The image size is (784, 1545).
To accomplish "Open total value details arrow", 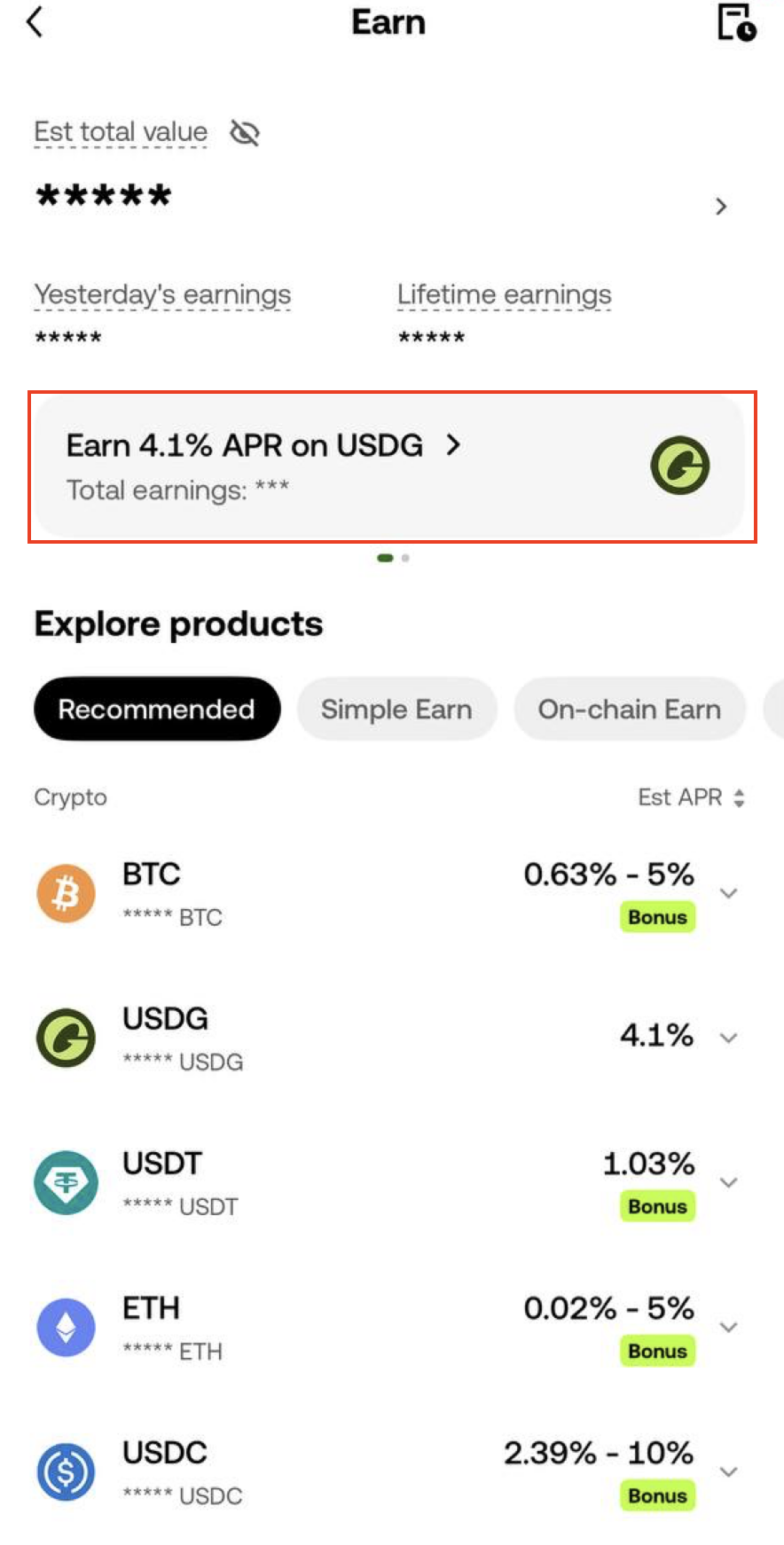I will [721, 207].
